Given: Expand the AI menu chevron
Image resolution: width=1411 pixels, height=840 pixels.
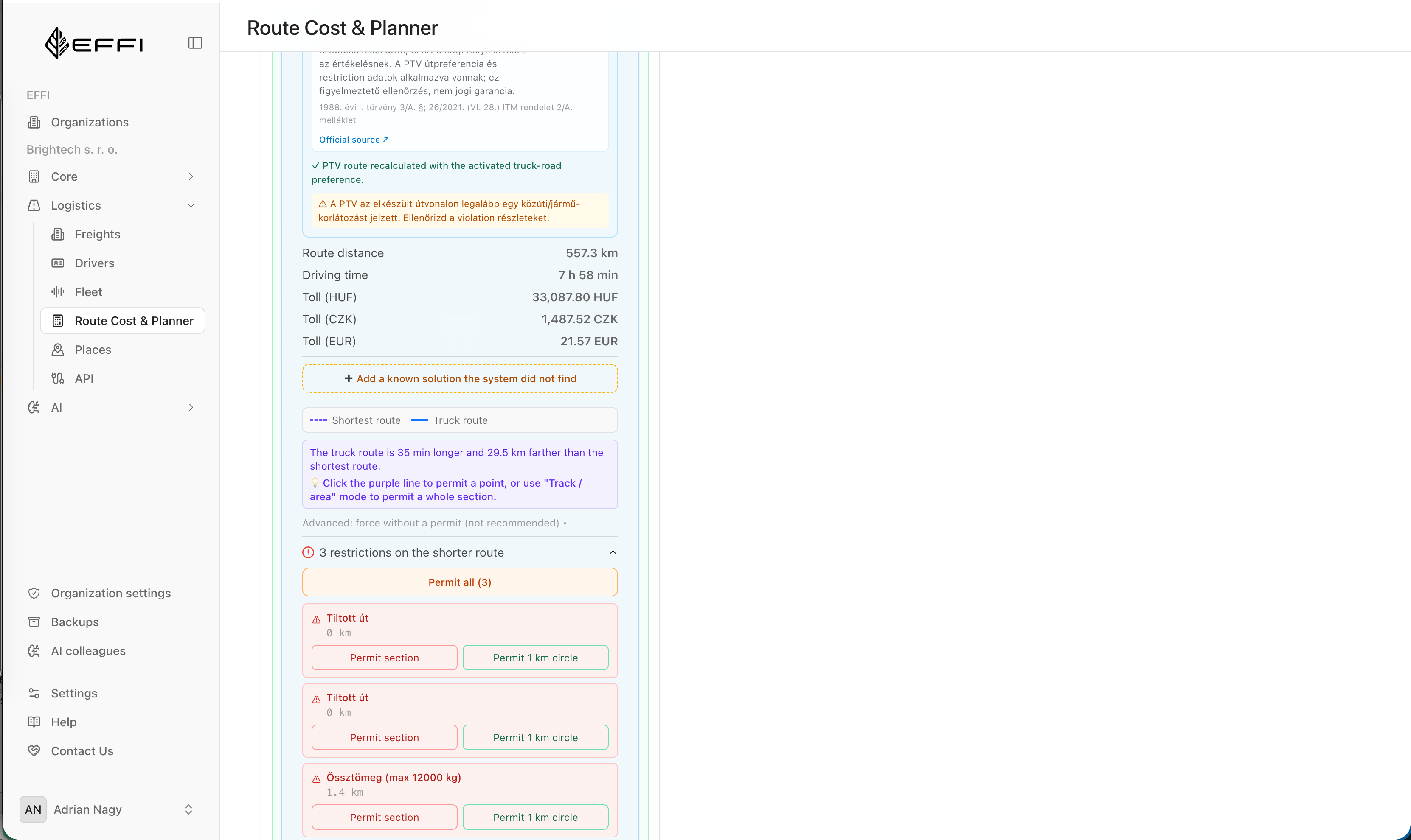Looking at the screenshot, I should click(x=191, y=408).
